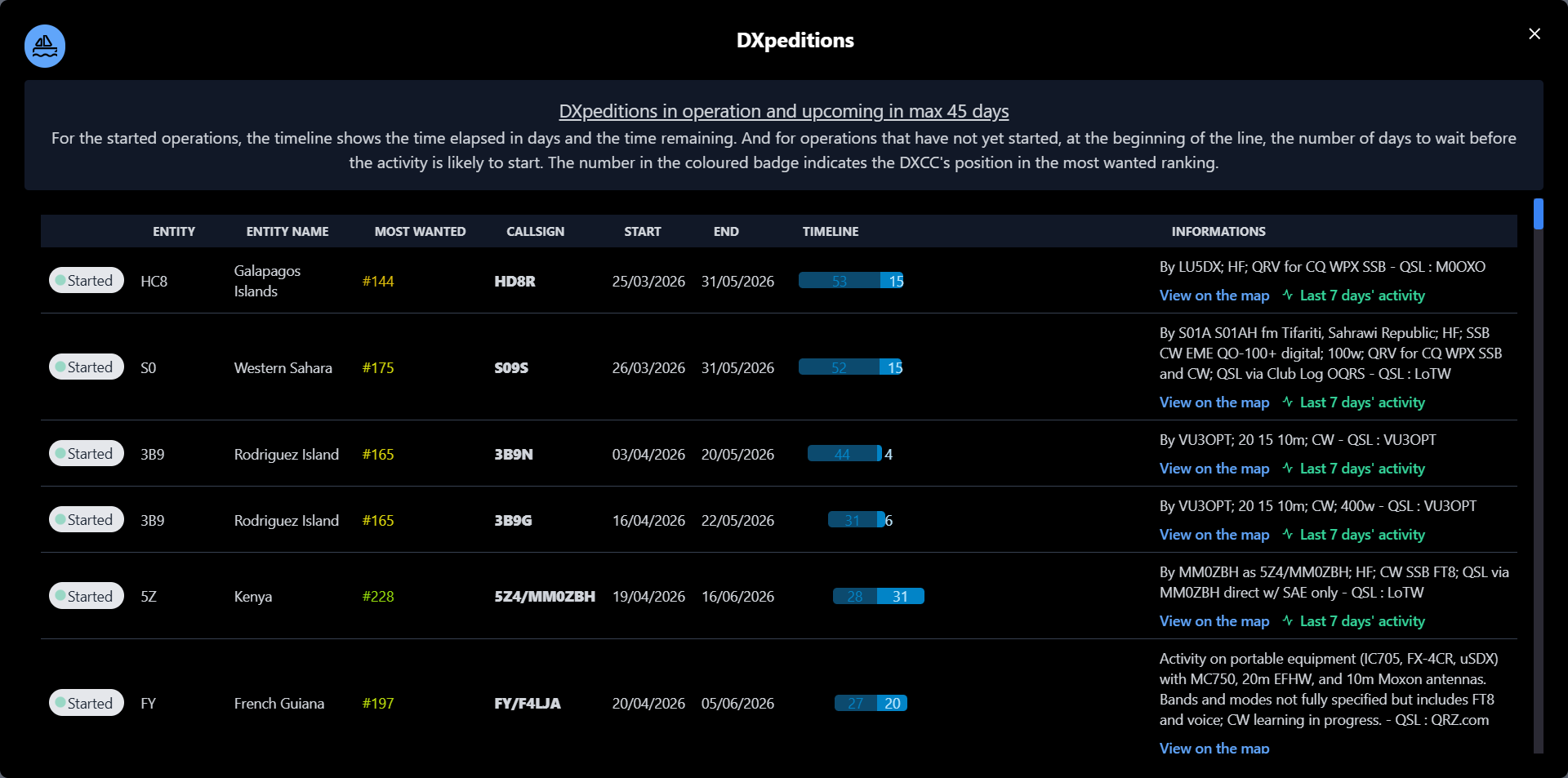The width and height of the screenshot is (1568, 778).
Task: Click activity pulse icon in 3B9N row
Action: [1288, 468]
